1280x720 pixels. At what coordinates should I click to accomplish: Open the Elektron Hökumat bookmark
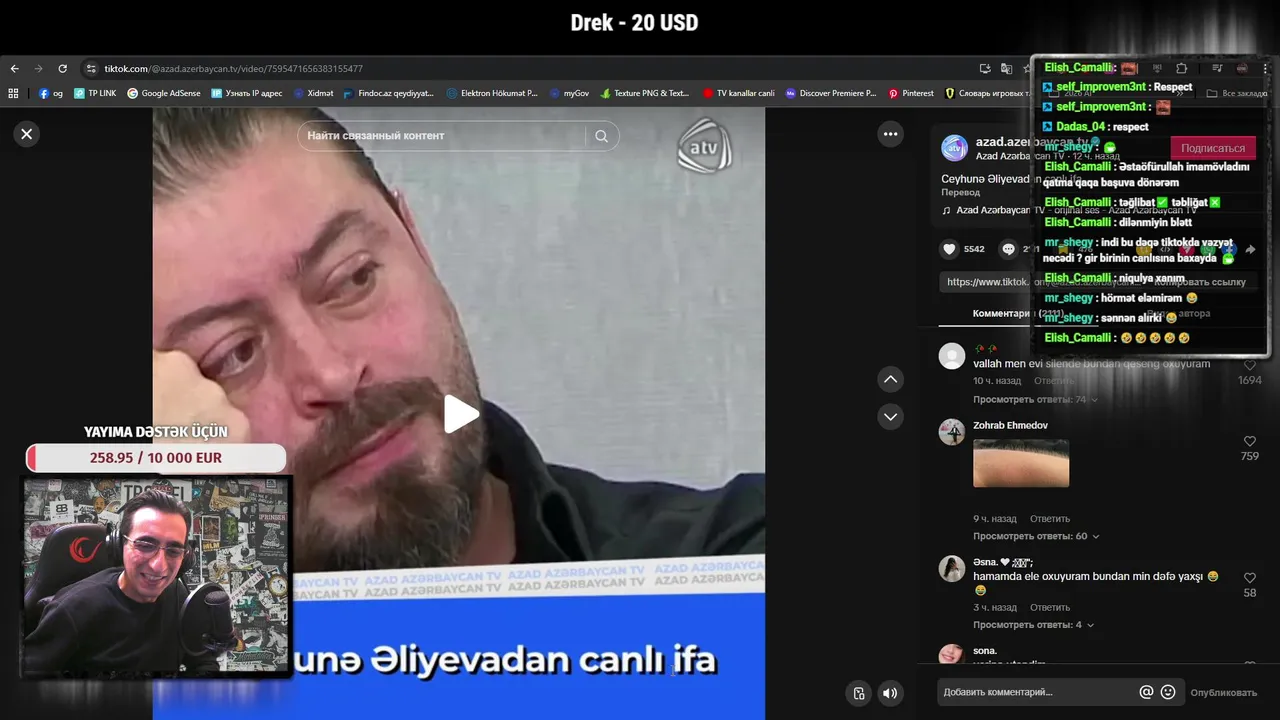pos(492,93)
